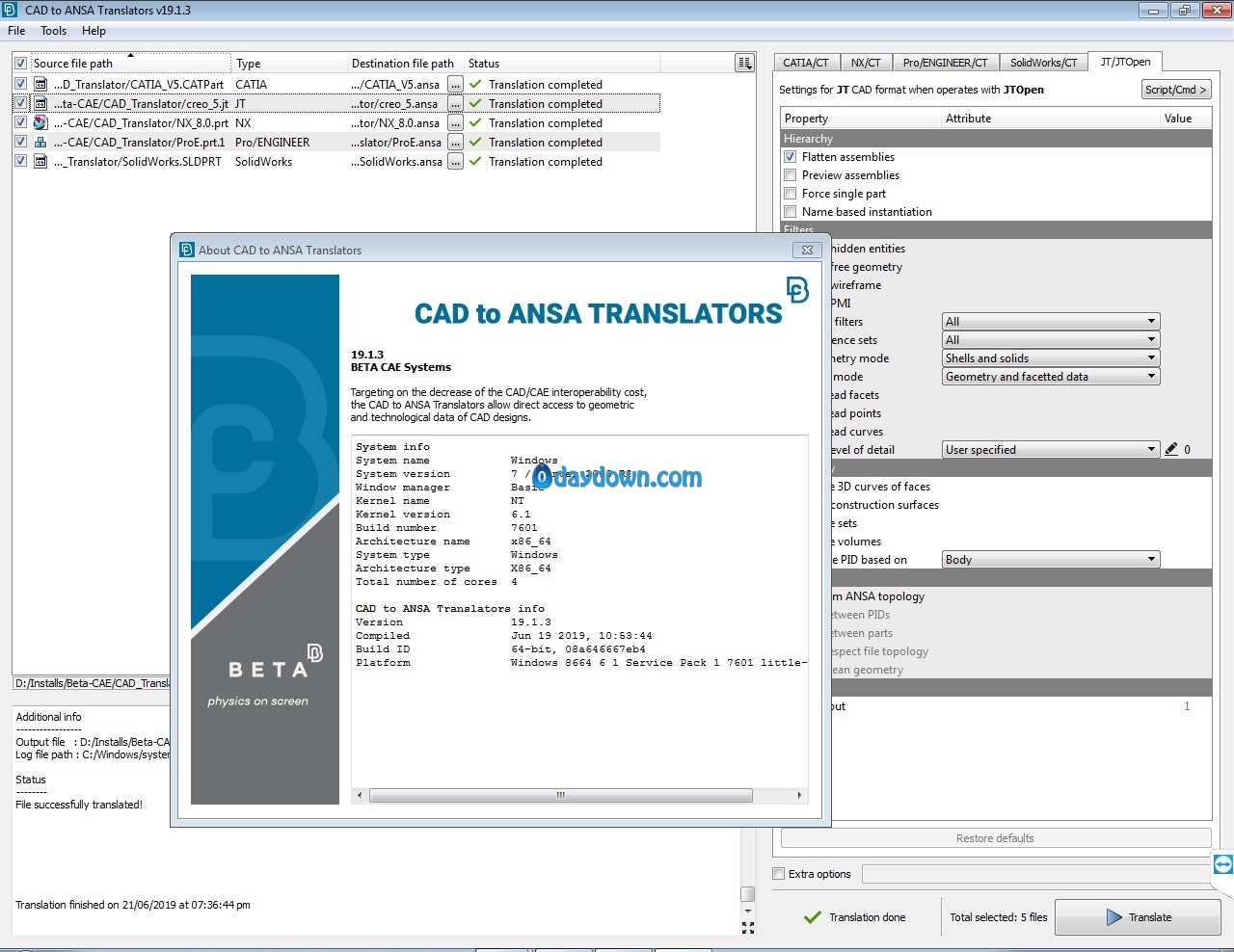
Task: Click left arrow of About dialog scrollbar
Action: 360,795
